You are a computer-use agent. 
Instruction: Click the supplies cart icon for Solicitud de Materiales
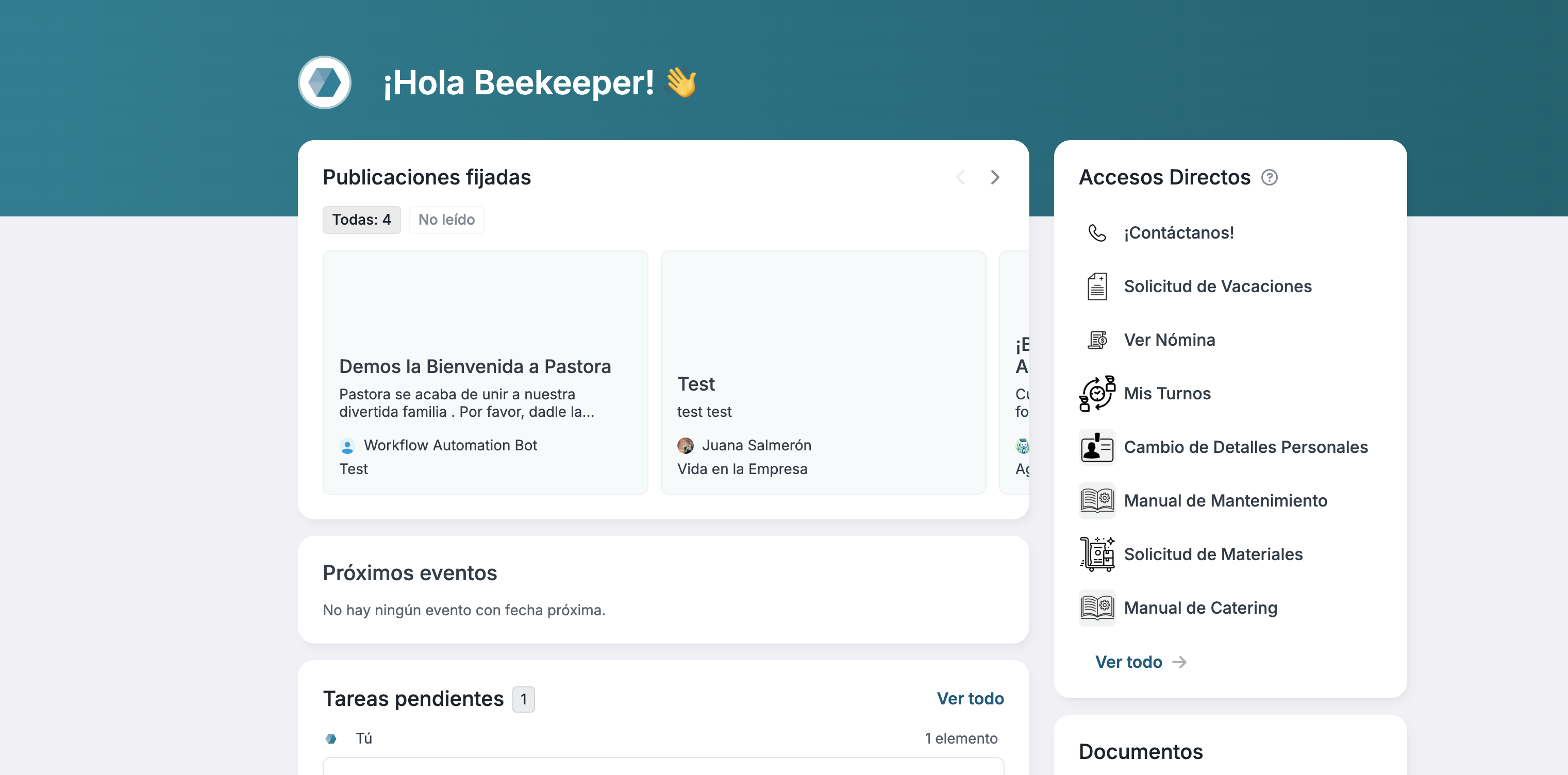click(1097, 554)
